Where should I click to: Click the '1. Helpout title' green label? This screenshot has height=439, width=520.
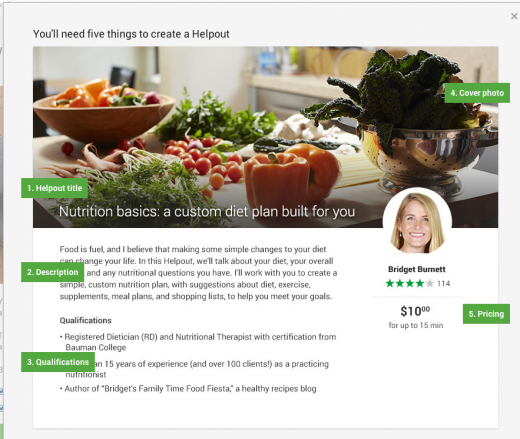(x=54, y=188)
